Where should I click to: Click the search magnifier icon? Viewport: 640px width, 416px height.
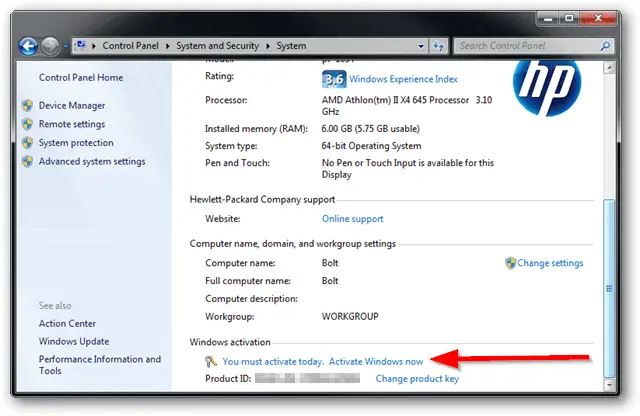[x=605, y=46]
